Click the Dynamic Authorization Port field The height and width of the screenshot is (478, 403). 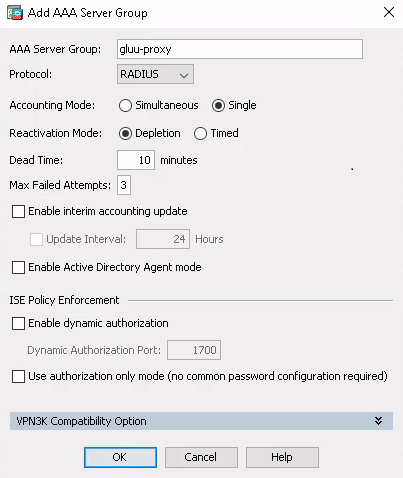tap(194, 350)
